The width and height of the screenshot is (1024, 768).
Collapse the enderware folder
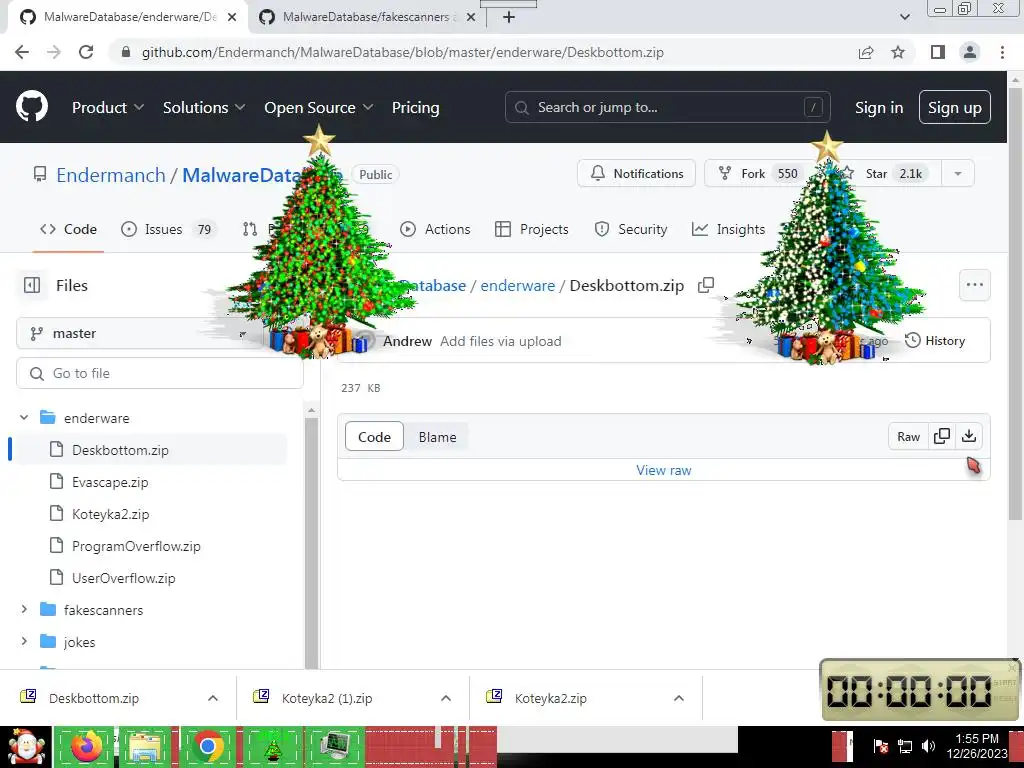[24, 417]
